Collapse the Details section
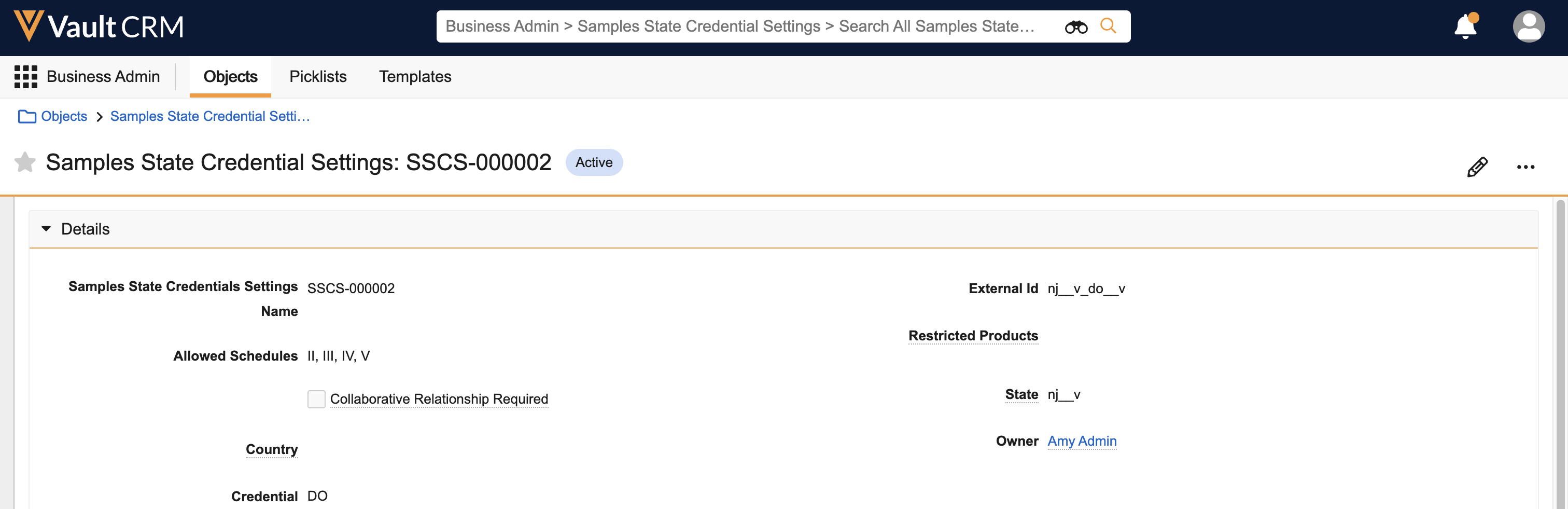1568x509 pixels. pos(46,229)
